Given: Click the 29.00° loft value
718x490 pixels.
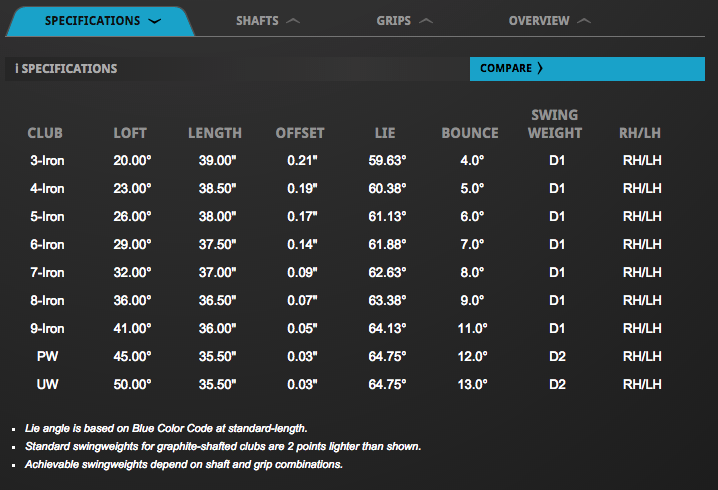Looking at the screenshot, I should [132, 245].
